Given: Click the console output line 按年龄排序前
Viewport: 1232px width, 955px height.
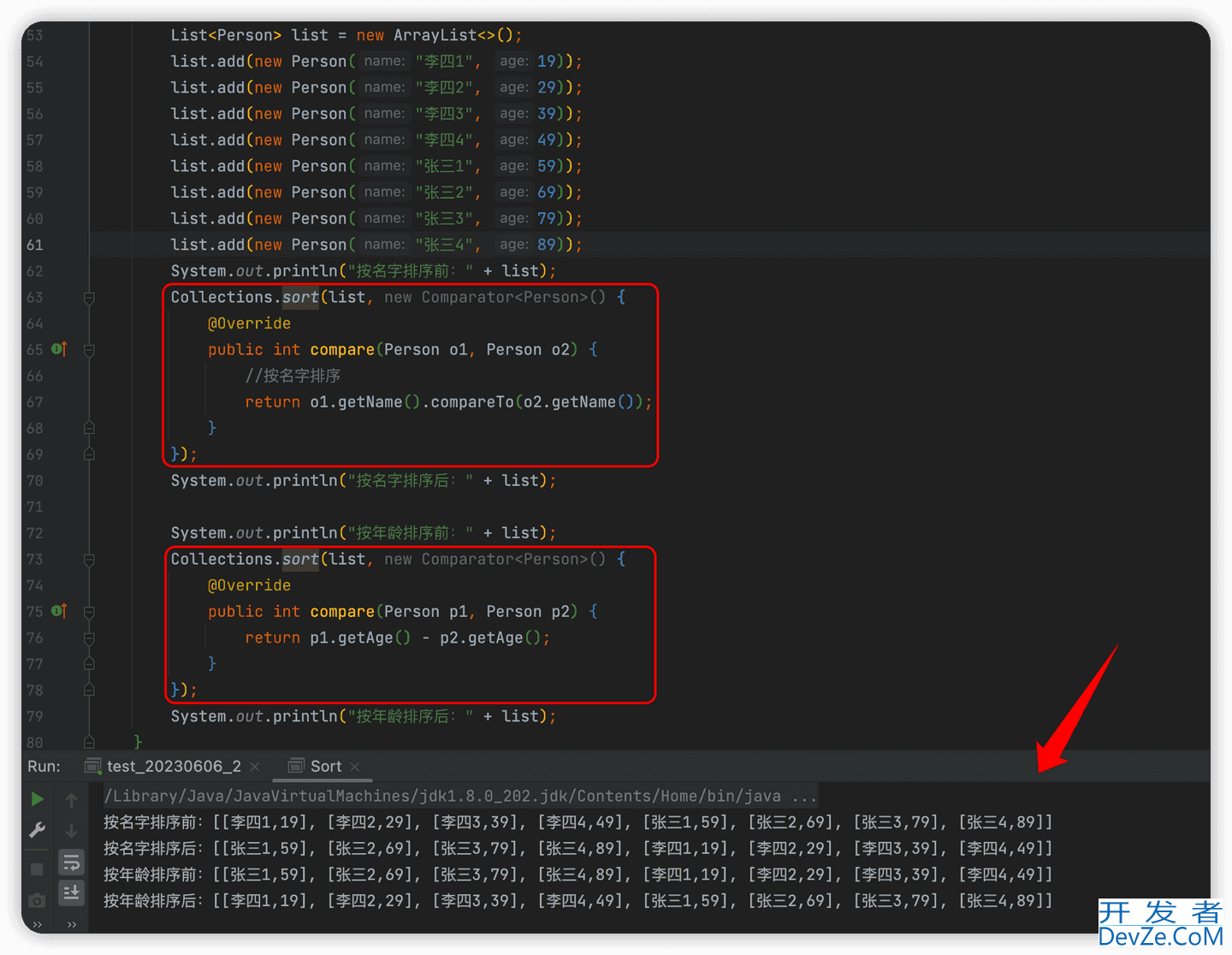Looking at the screenshot, I should [x=578, y=875].
